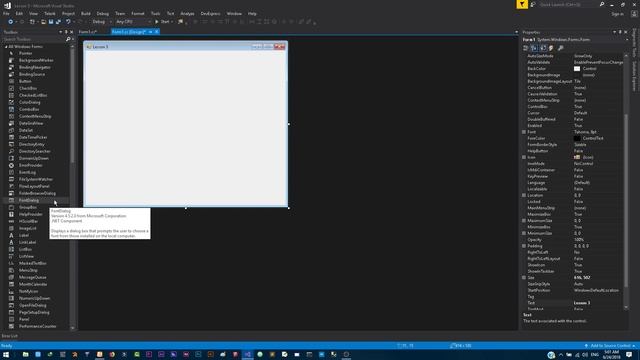Open the Any CPU platform dropdown
The height and width of the screenshot is (360, 640).
pyautogui.click(x=133, y=22)
